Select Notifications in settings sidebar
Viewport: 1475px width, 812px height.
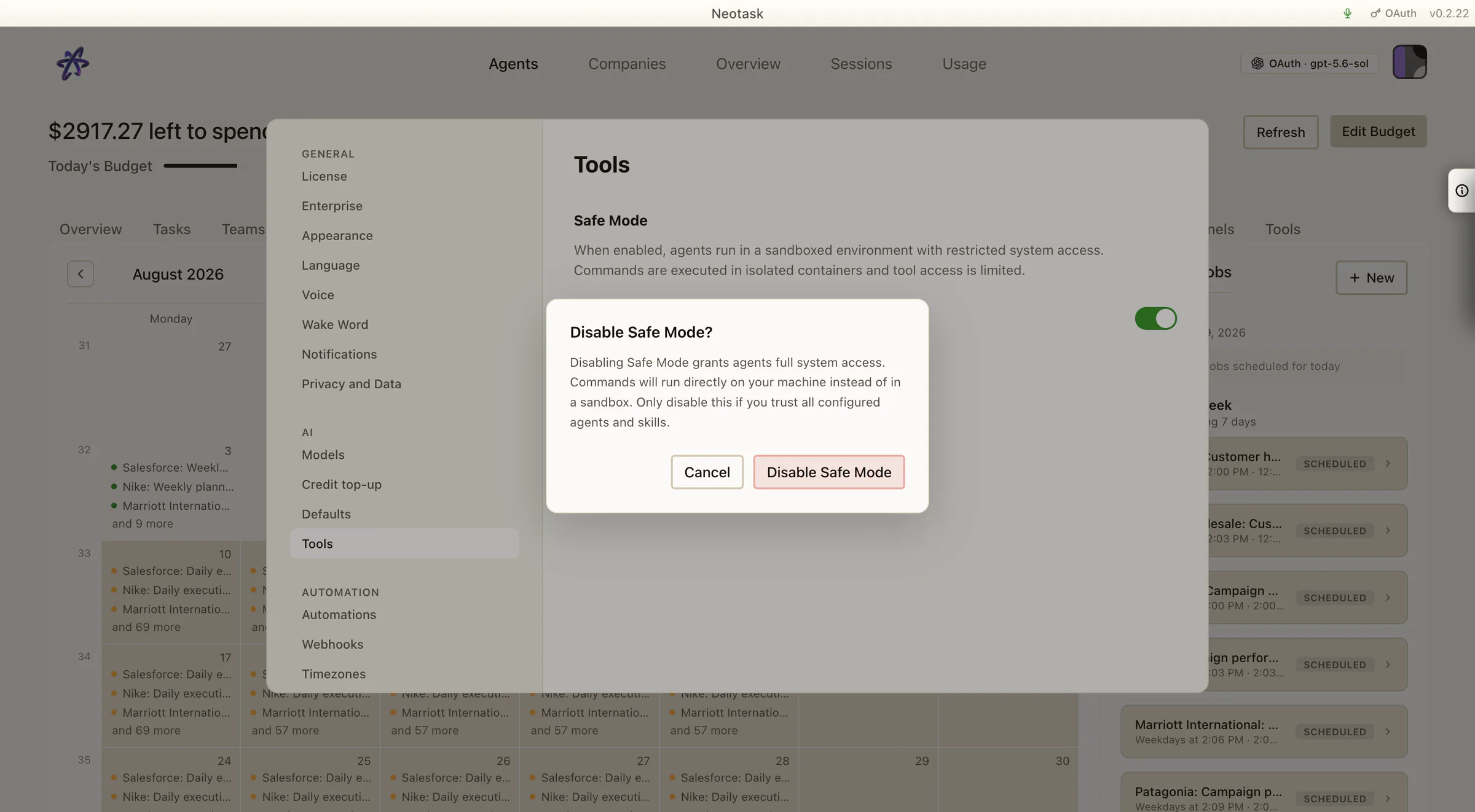pyautogui.click(x=404, y=354)
